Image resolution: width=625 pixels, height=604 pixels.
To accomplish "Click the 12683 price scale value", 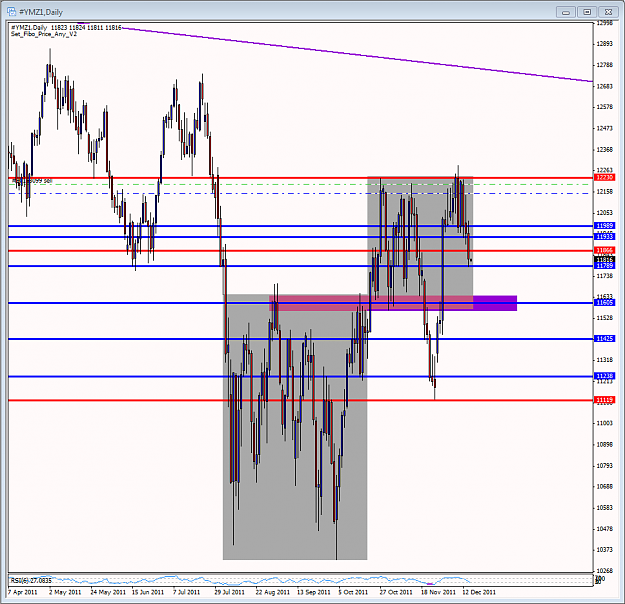I will [604, 86].
